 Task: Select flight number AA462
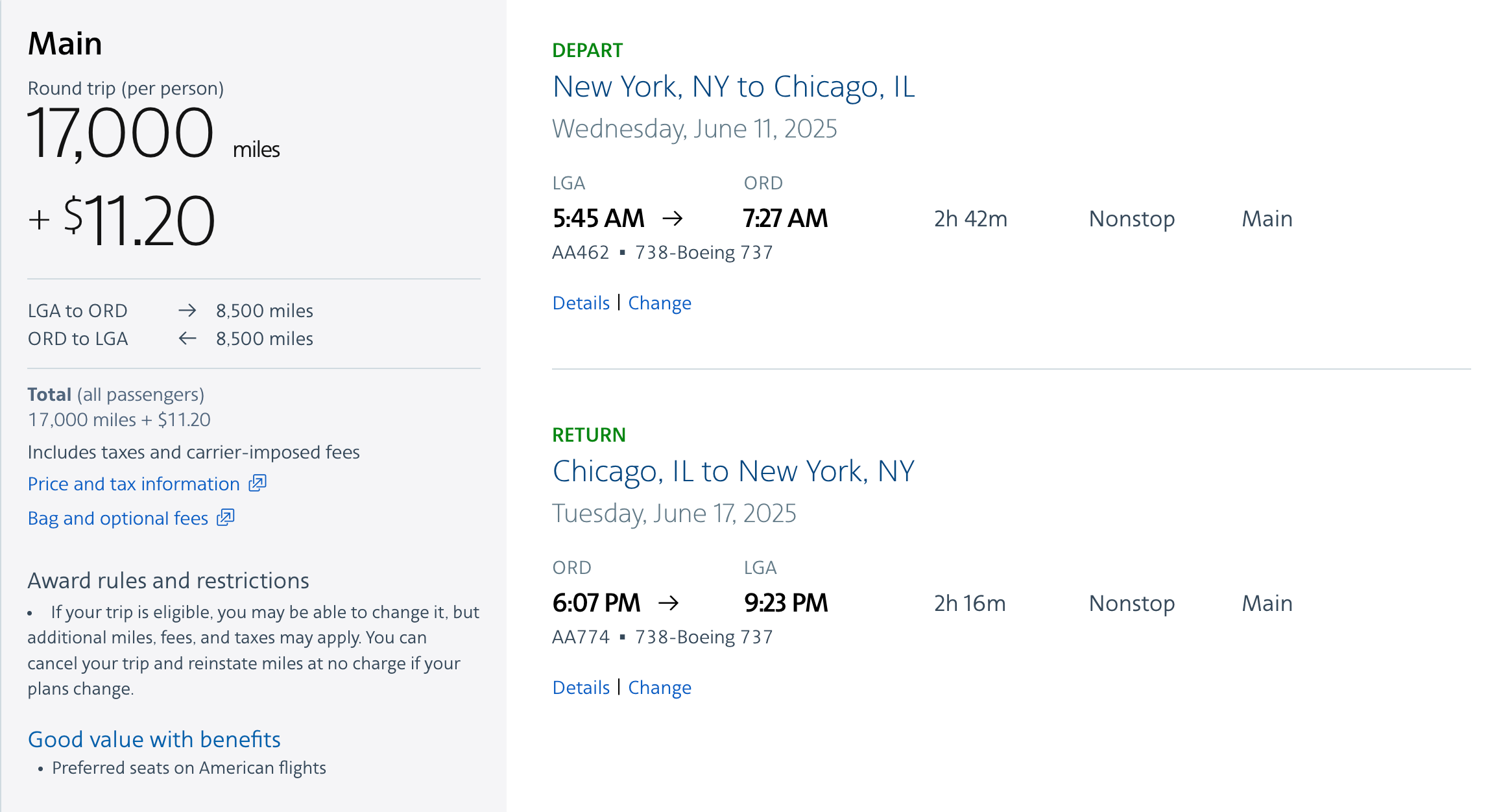click(581, 252)
